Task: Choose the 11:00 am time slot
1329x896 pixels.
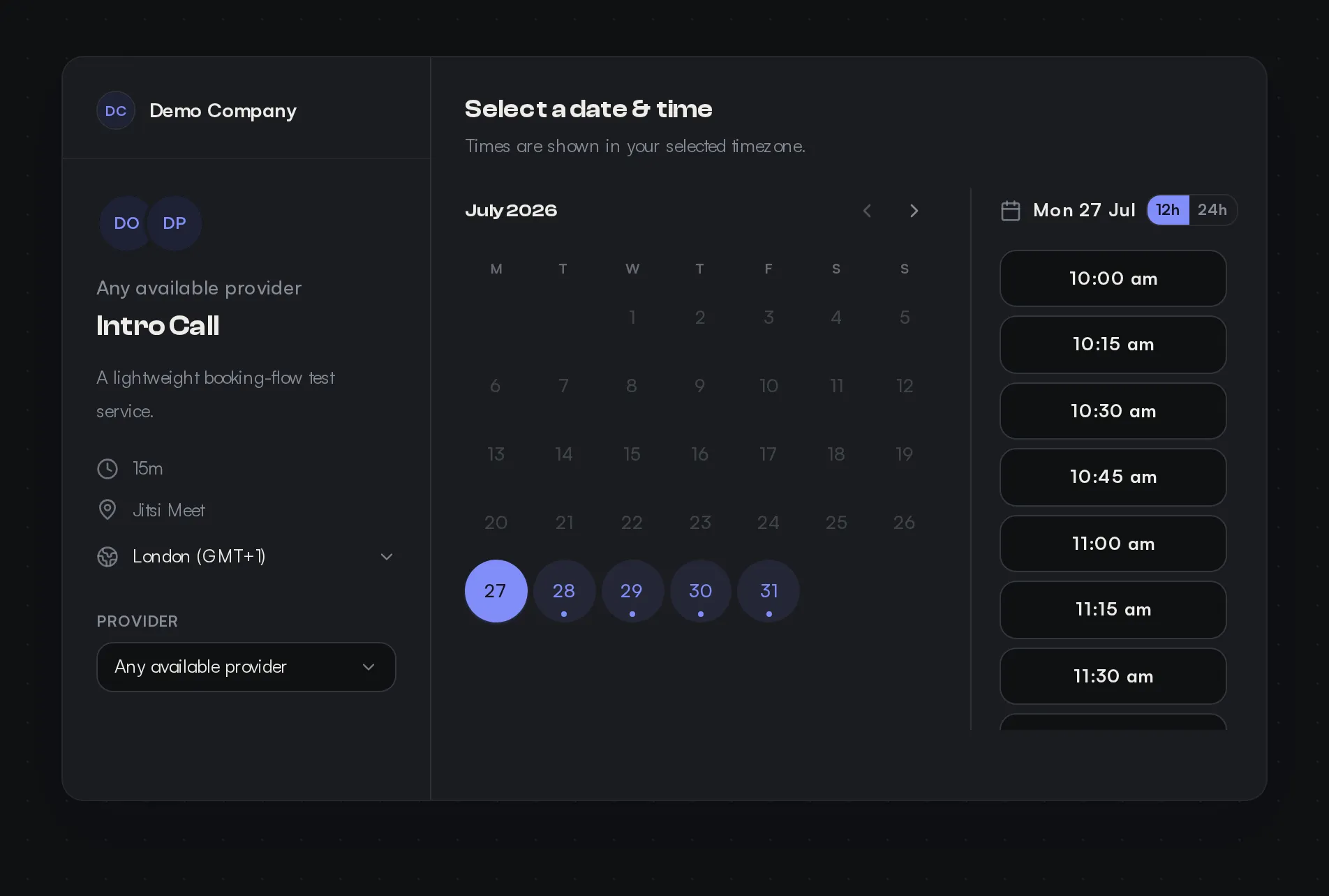Action: (1113, 544)
